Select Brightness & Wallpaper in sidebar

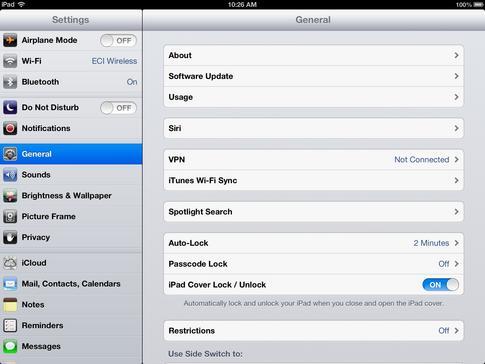(x=71, y=196)
